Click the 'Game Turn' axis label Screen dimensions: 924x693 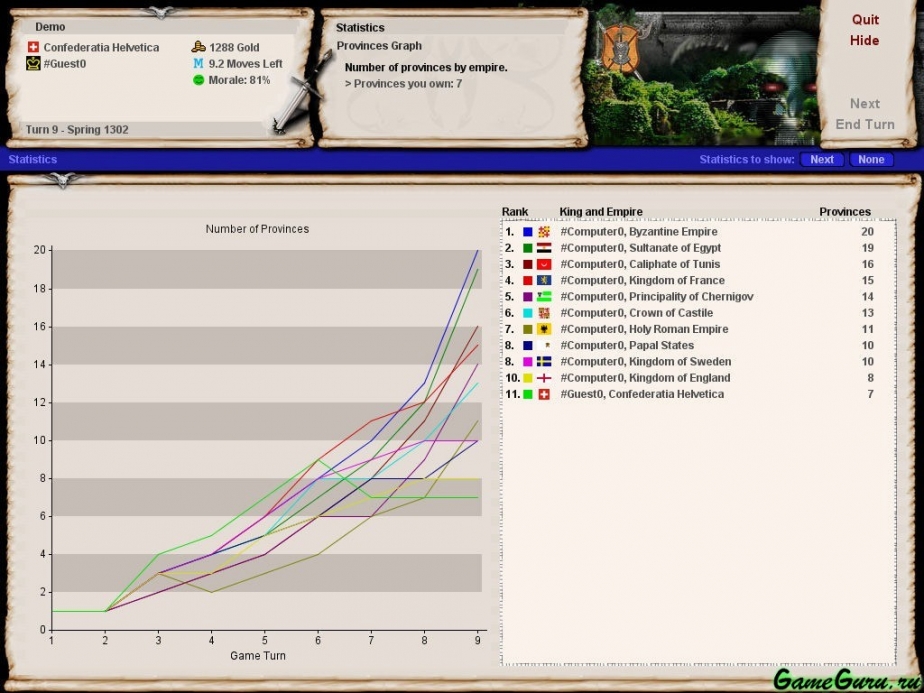[258, 655]
